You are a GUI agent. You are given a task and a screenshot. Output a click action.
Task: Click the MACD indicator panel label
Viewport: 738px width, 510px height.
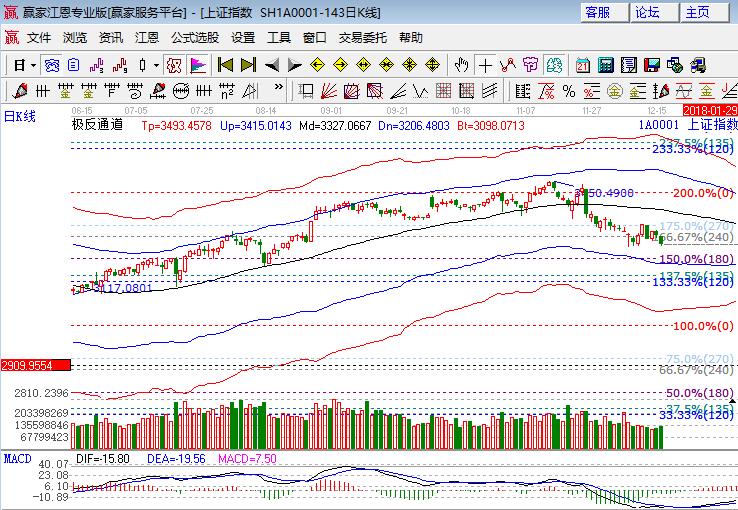16,458
